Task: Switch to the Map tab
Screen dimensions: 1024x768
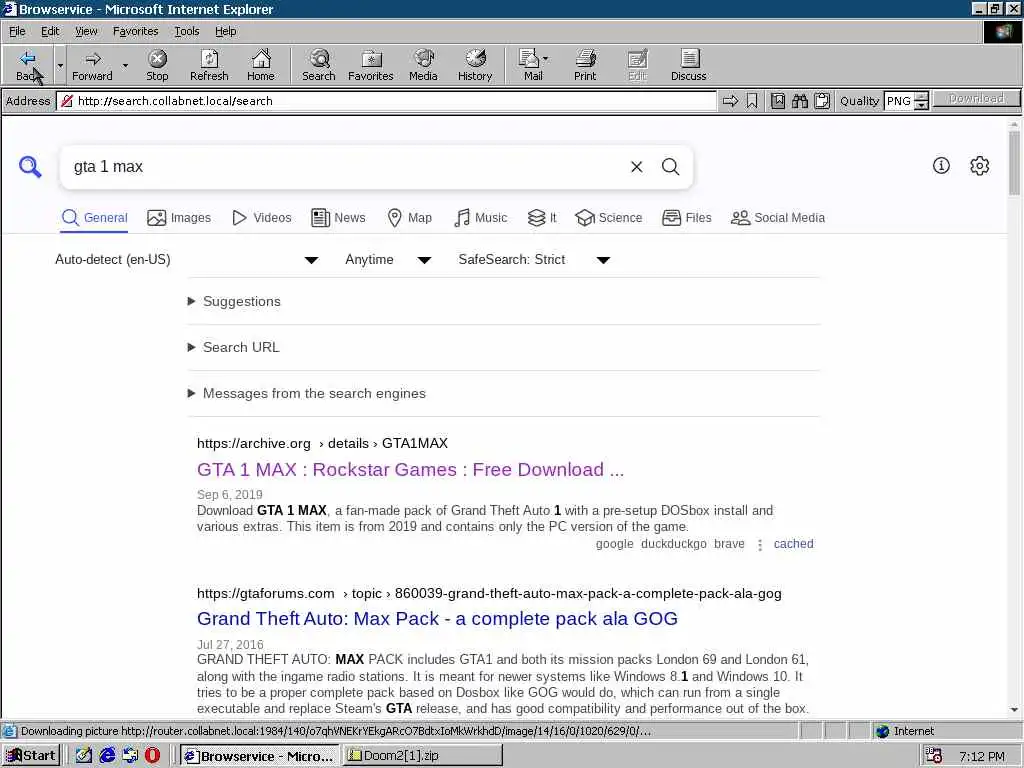Action: [x=409, y=217]
